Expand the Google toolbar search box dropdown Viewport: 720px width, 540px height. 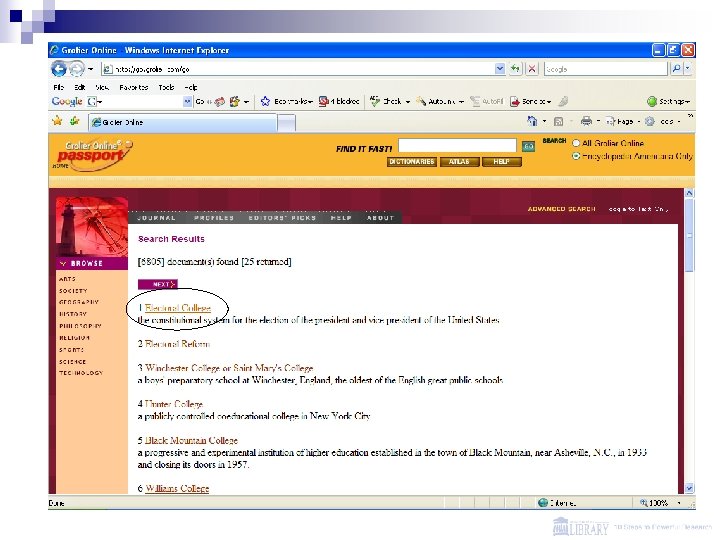(x=187, y=101)
